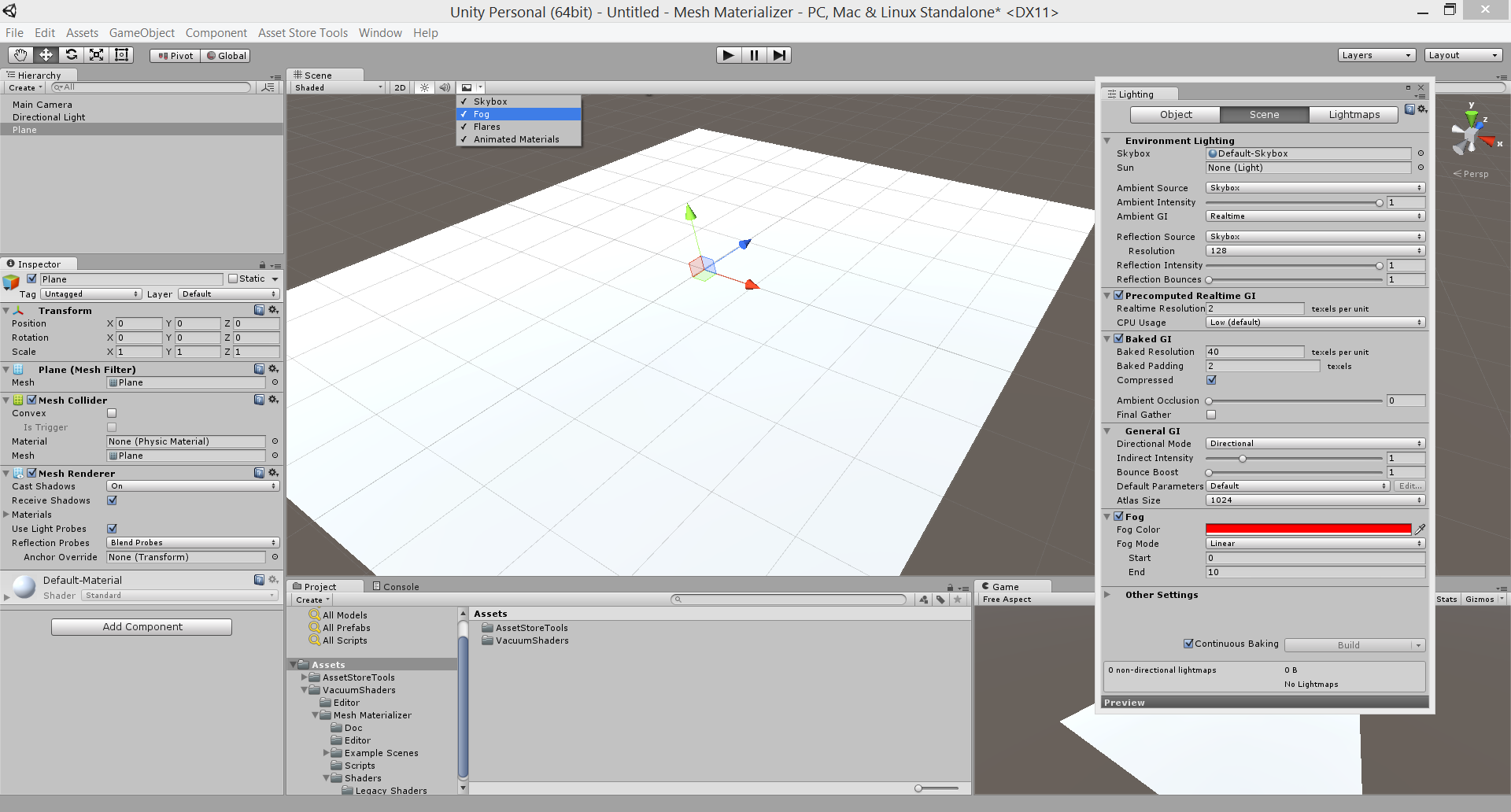
Task: Select the Rect transform tool
Action: pyautogui.click(x=121, y=54)
